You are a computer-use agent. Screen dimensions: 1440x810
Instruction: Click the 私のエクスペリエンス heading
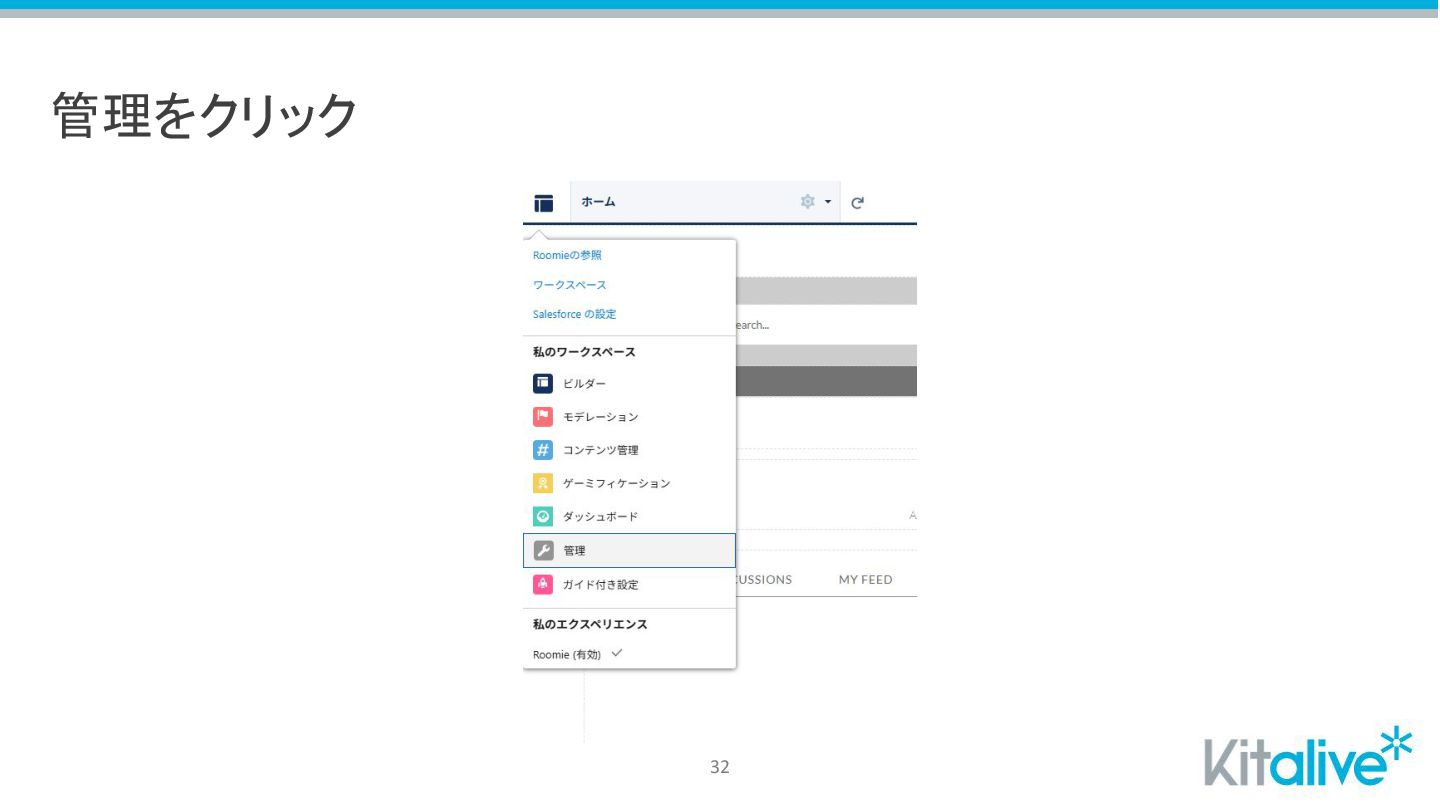[x=590, y=624]
